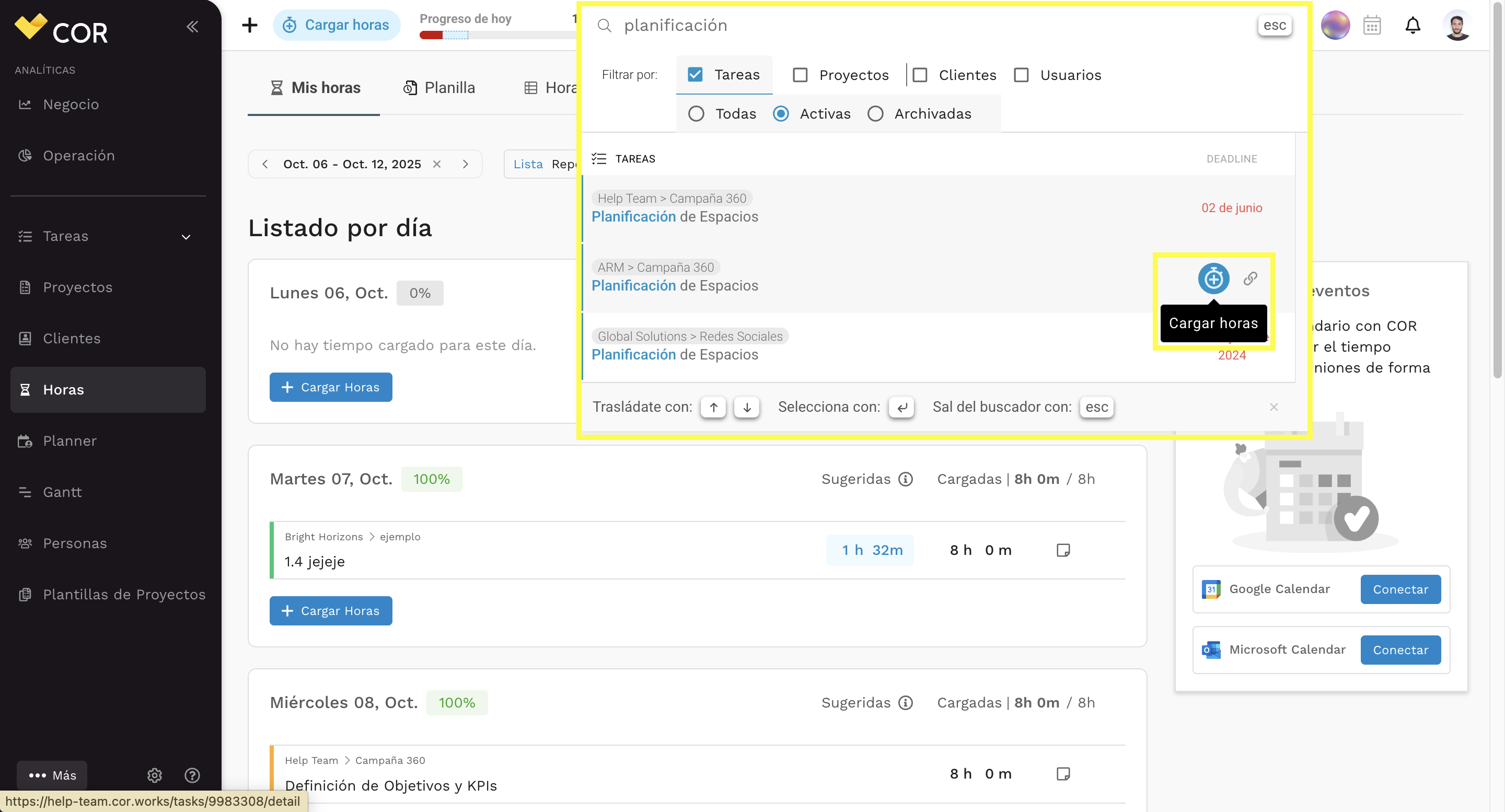
Task: Select the Lista view option
Action: [528, 164]
